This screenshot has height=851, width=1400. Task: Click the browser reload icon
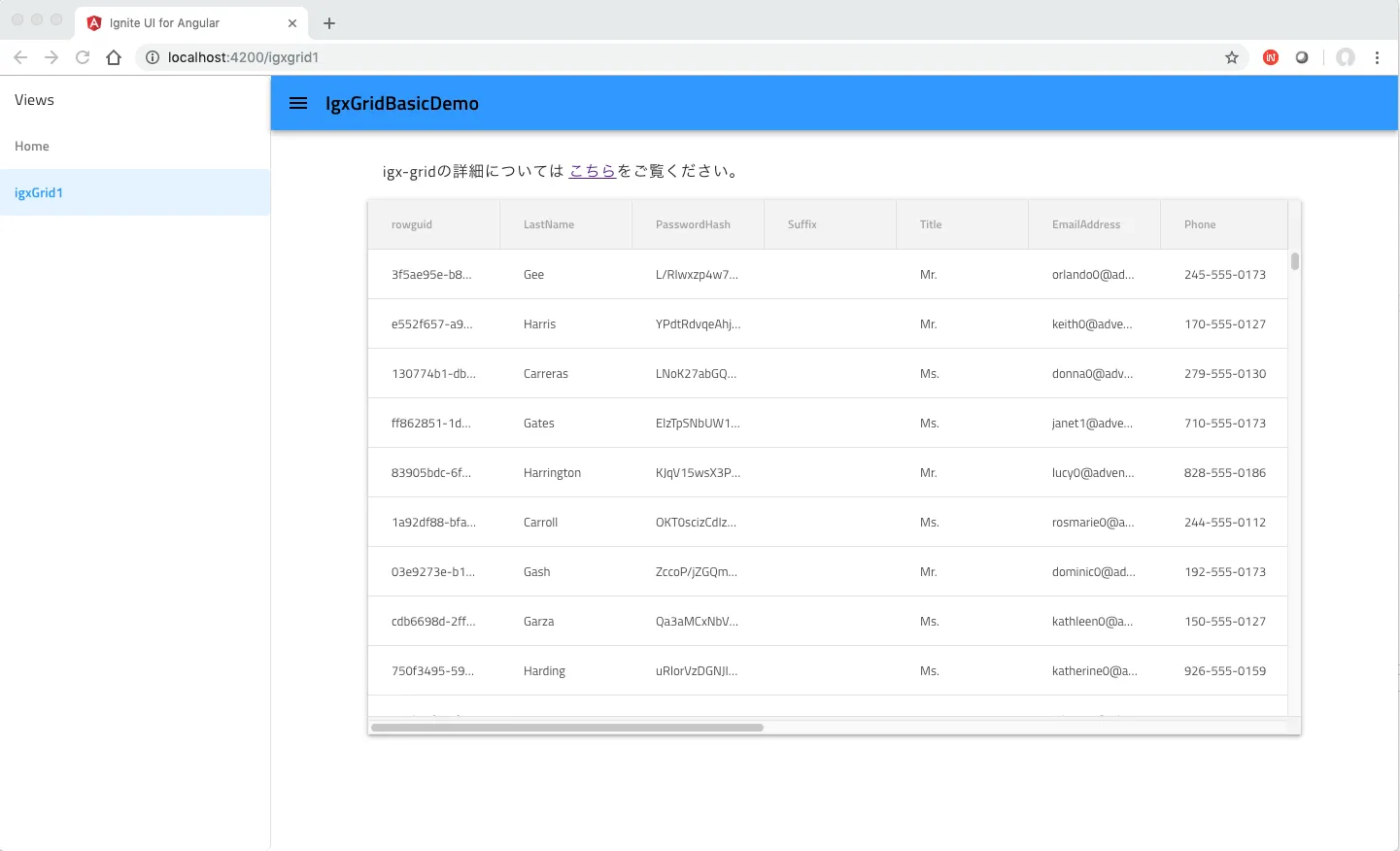click(x=83, y=57)
